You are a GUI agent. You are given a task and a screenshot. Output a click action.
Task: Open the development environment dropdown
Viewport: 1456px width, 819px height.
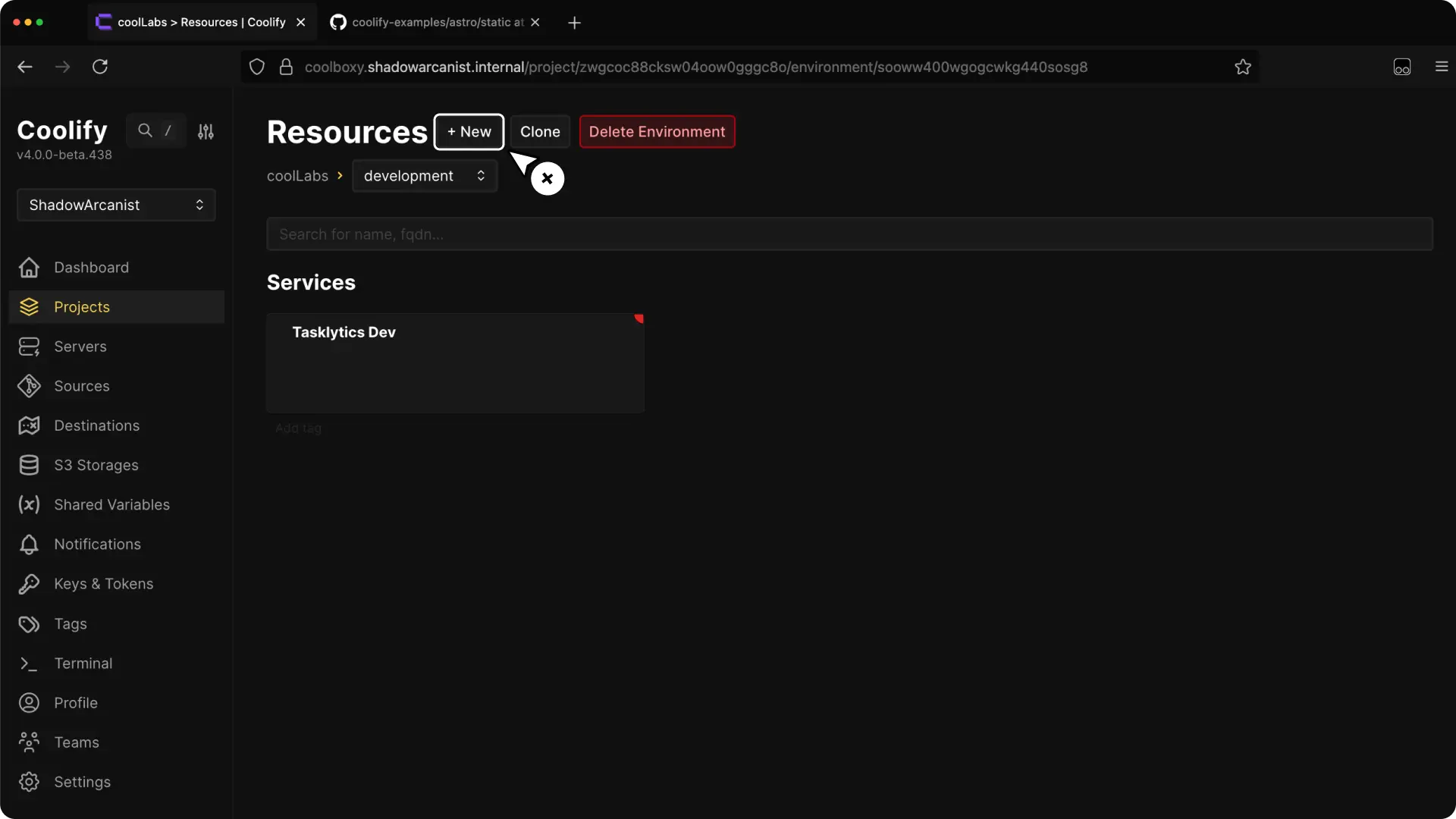(424, 176)
